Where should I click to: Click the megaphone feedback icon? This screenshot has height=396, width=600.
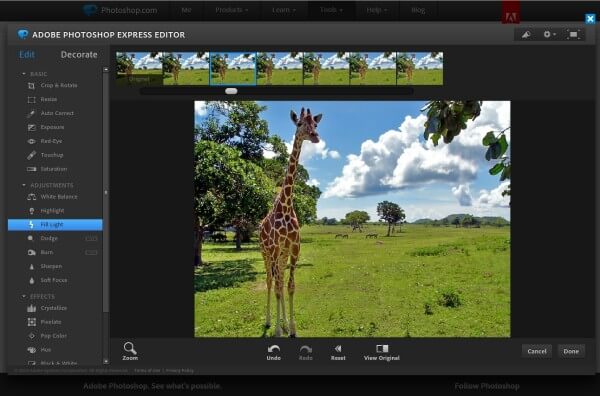coord(527,34)
